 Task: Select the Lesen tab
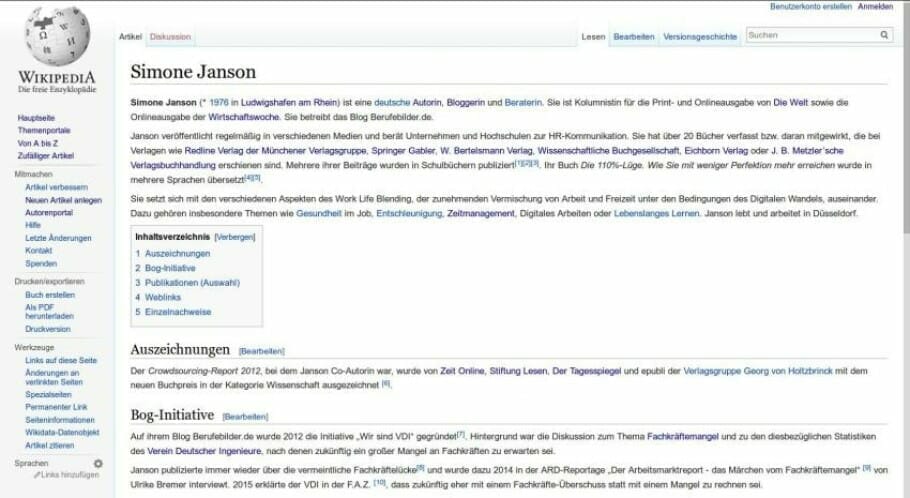tap(593, 37)
